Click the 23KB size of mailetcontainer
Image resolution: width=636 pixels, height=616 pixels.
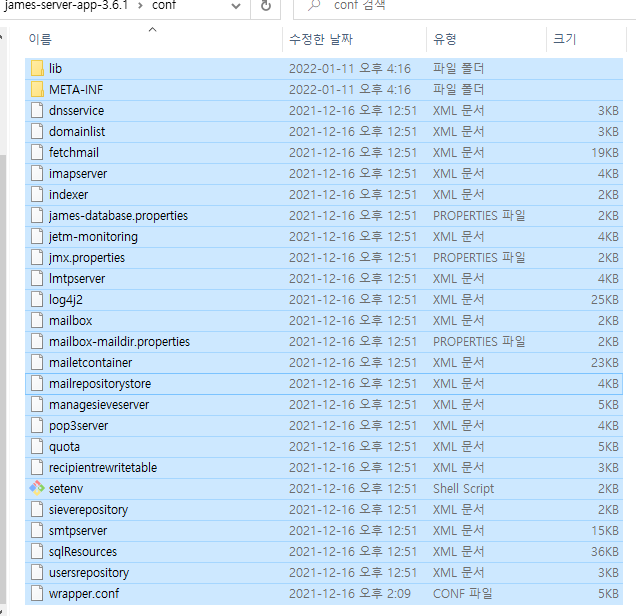coord(605,363)
